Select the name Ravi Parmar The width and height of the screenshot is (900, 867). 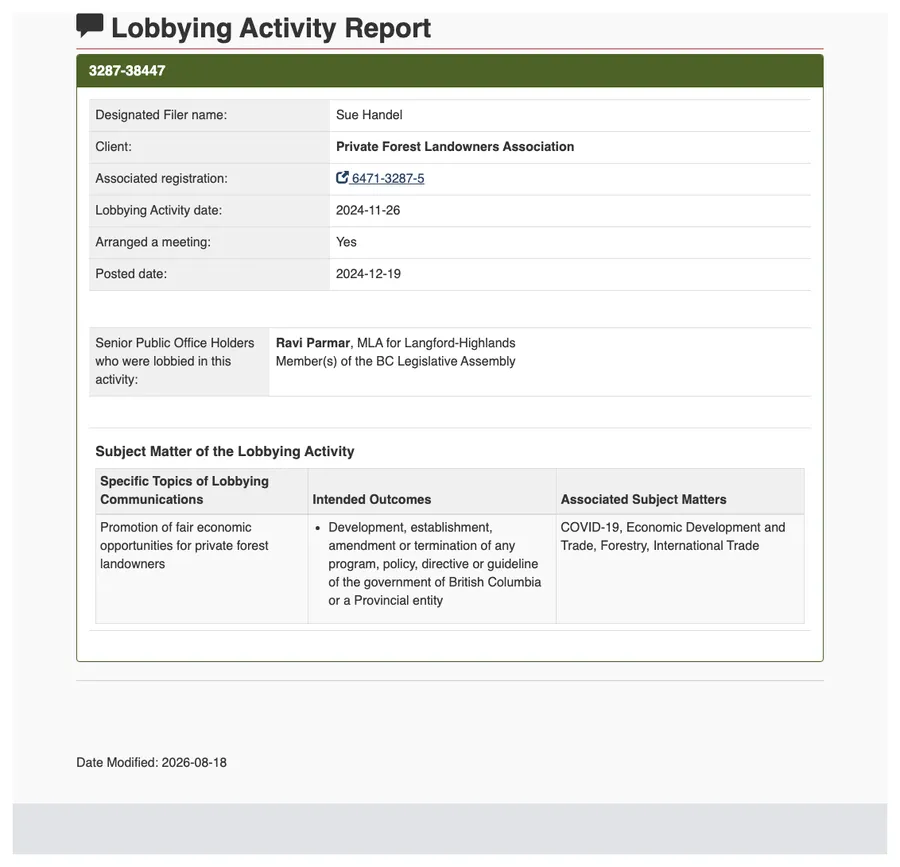[x=313, y=343]
